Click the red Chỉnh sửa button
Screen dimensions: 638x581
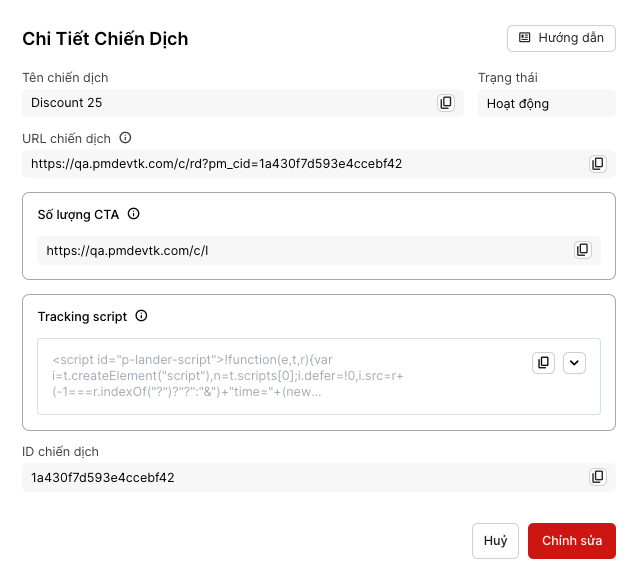571,541
